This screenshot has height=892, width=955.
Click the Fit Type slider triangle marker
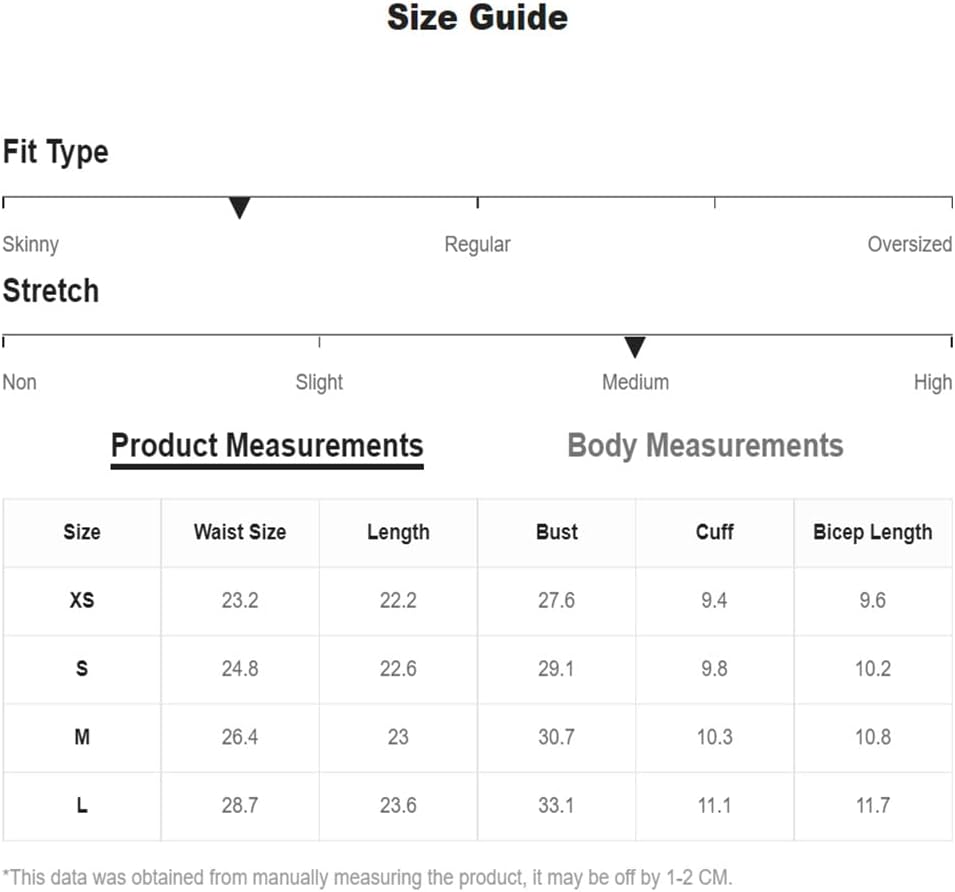239,208
